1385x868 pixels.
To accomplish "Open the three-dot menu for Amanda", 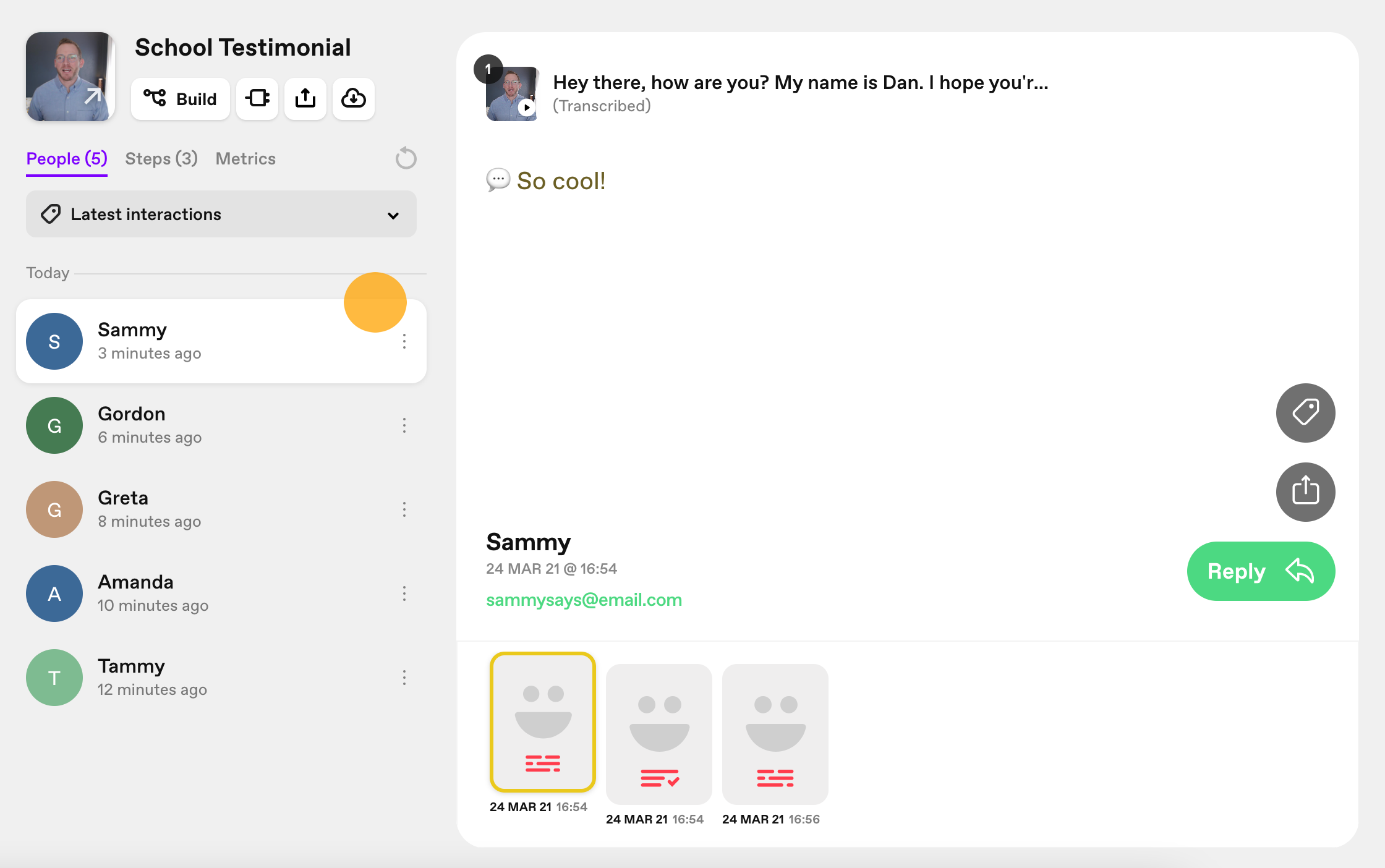I will (404, 594).
